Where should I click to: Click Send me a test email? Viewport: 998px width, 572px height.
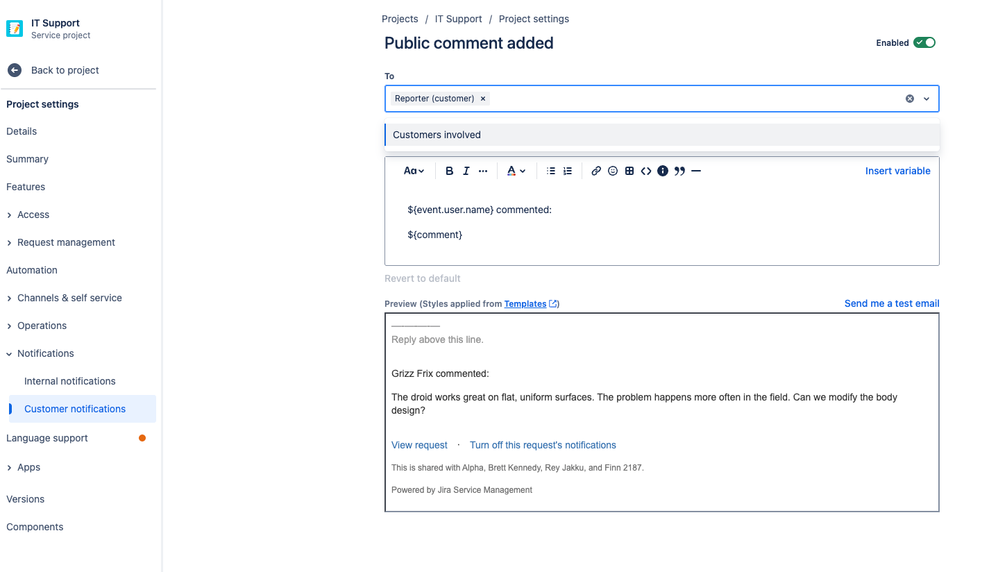click(892, 303)
